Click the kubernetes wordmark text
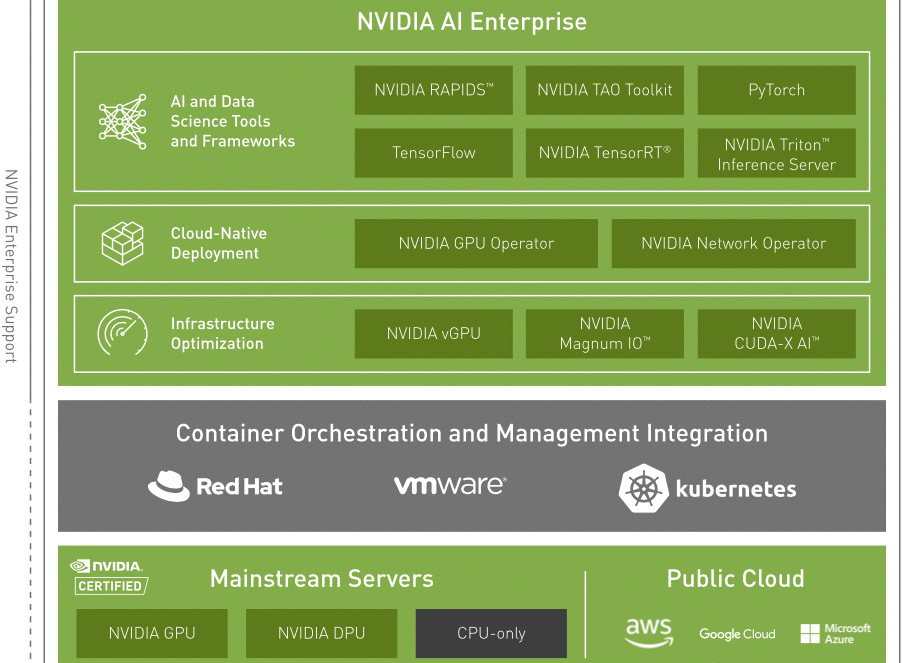 pyautogui.click(x=736, y=489)
